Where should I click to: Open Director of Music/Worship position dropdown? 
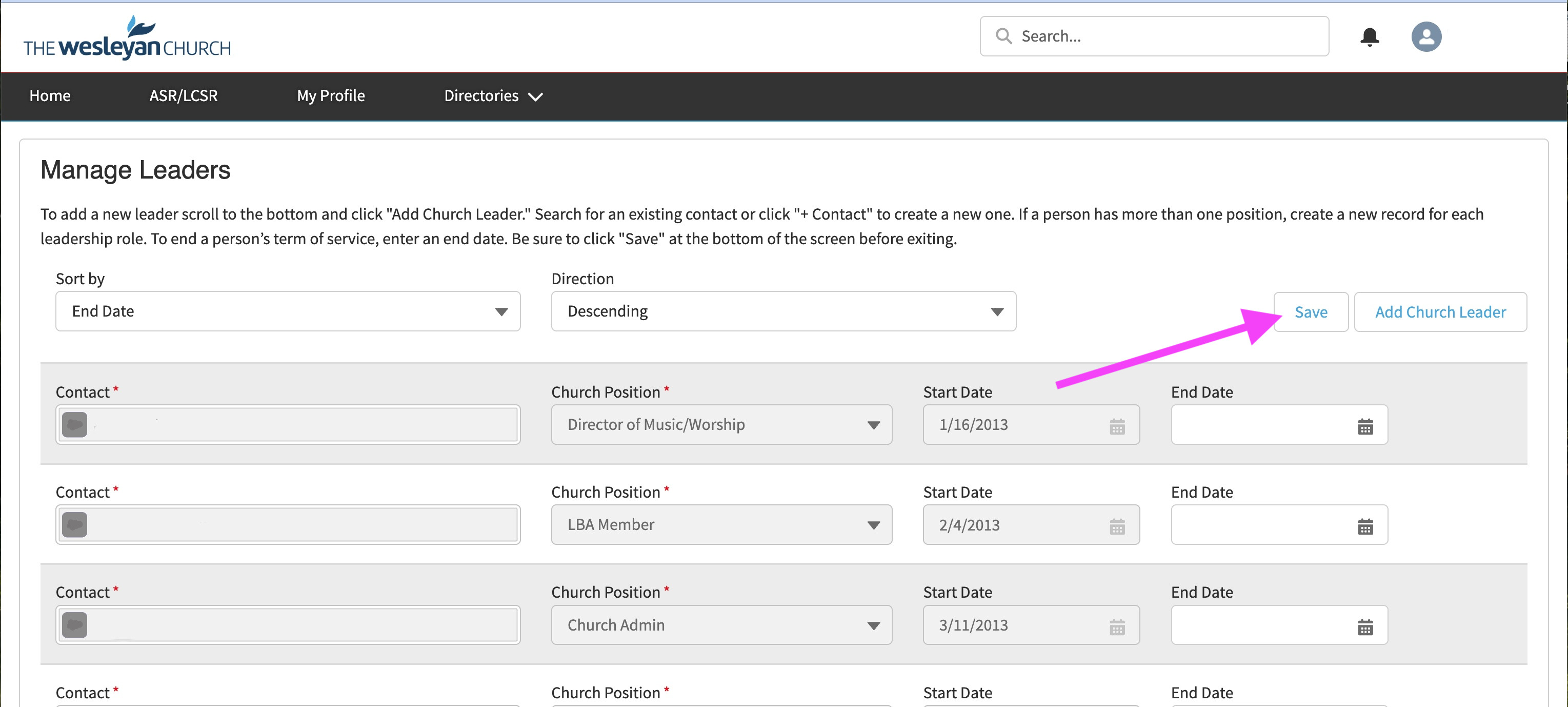(x=721, y=425)
